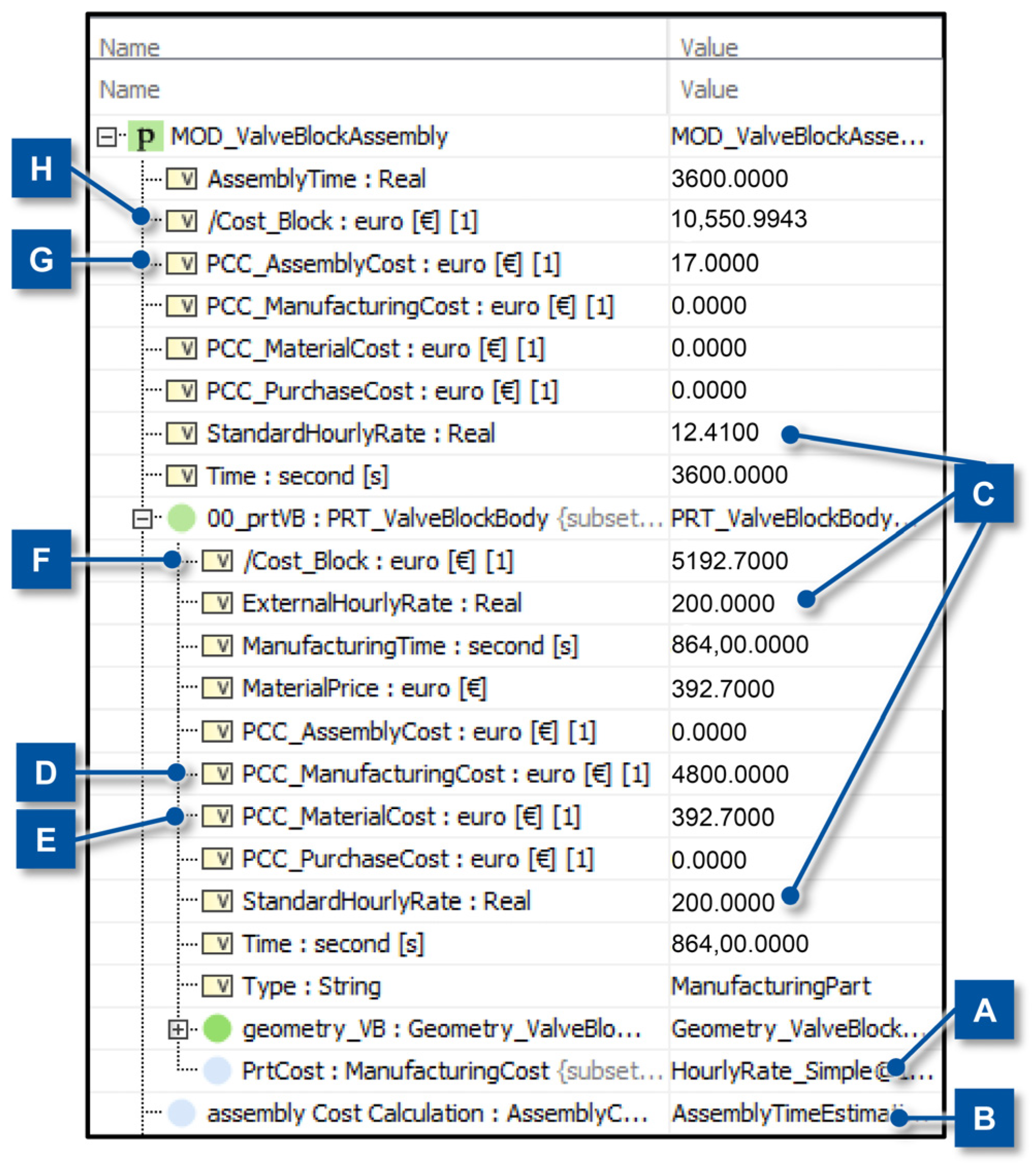Click the lower Value column header
This screenshot has height=1165, width=1036.
tap(708, 89)
